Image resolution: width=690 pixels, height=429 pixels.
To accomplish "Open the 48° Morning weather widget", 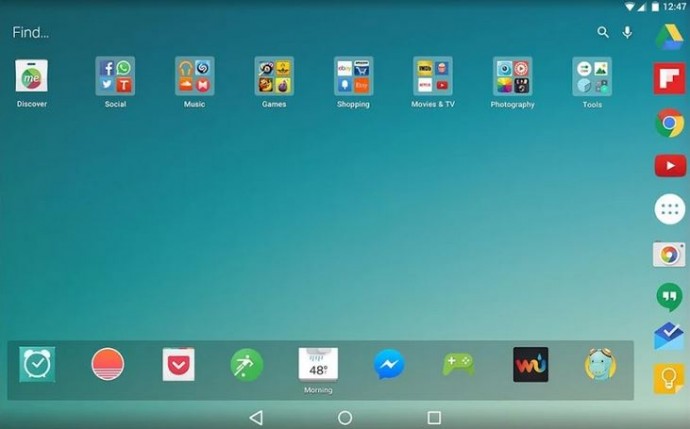I will [x=318, y=365].
